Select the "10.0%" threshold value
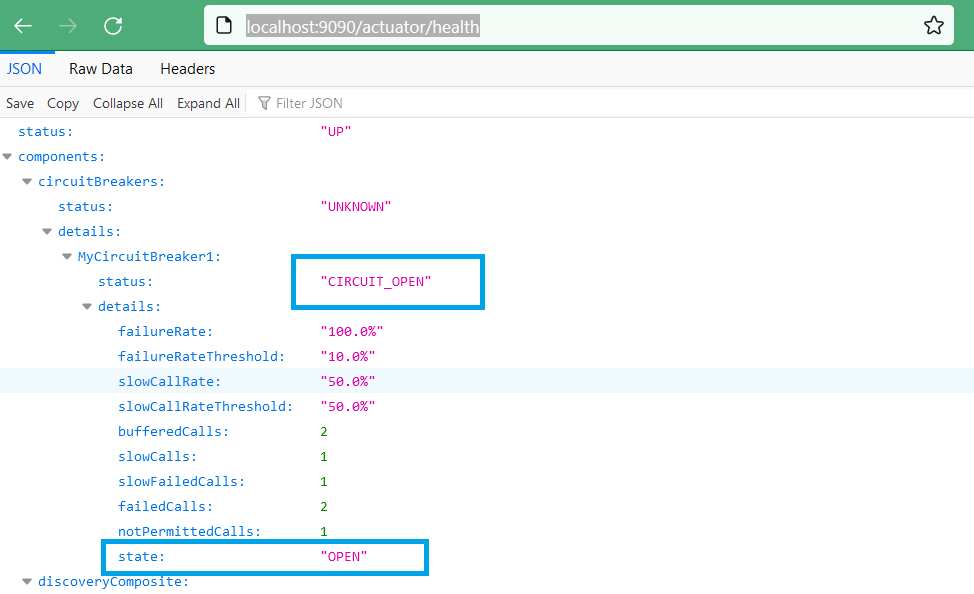974x594 pixels. coord(348,357)
